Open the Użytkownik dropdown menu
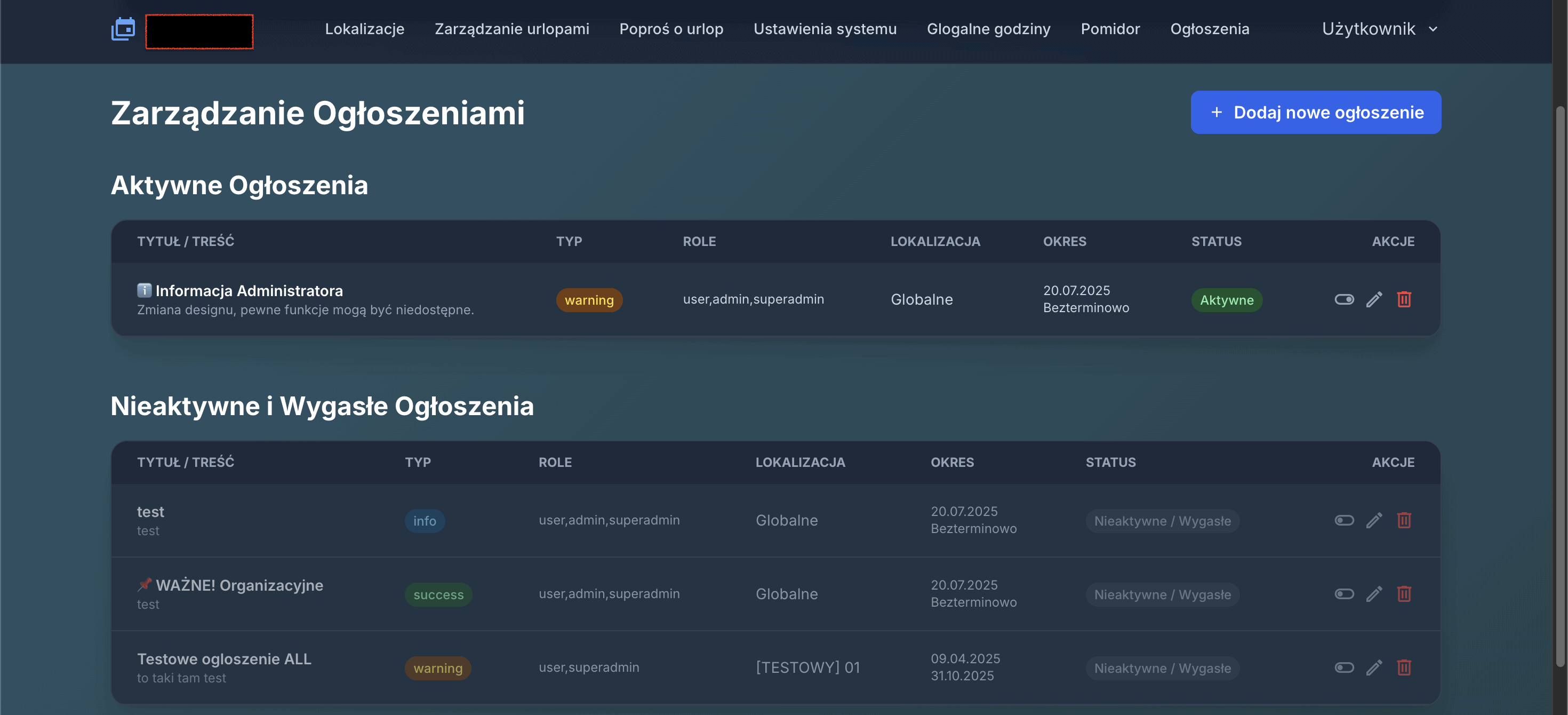 coord(1379,29)
